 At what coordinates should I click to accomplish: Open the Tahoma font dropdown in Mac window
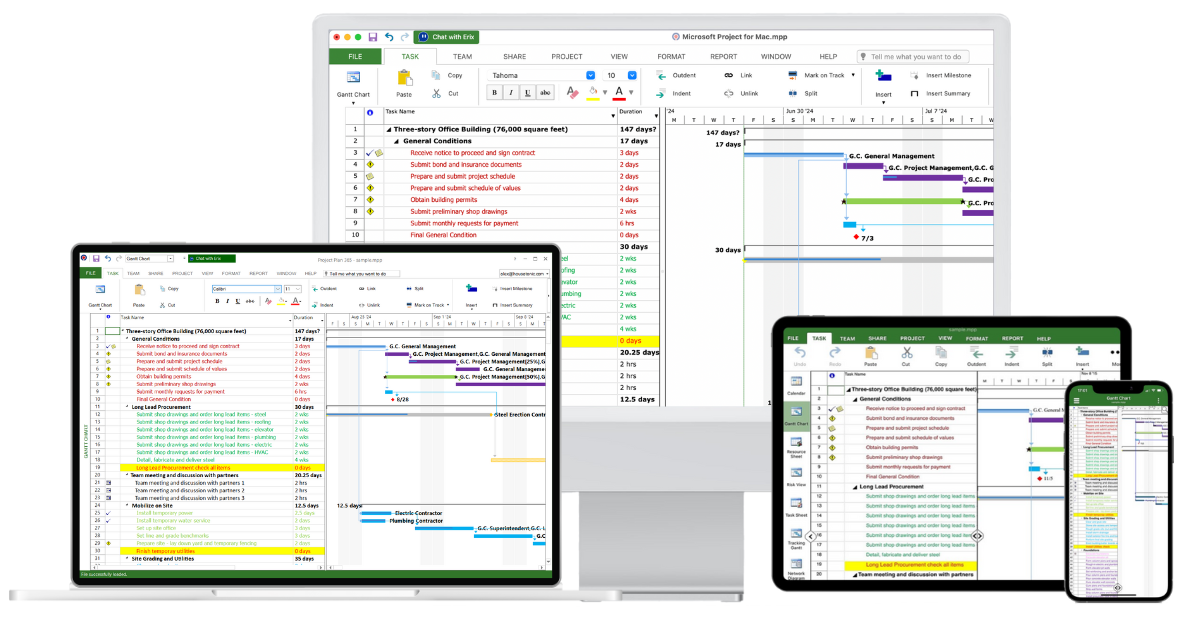(591, 75)
